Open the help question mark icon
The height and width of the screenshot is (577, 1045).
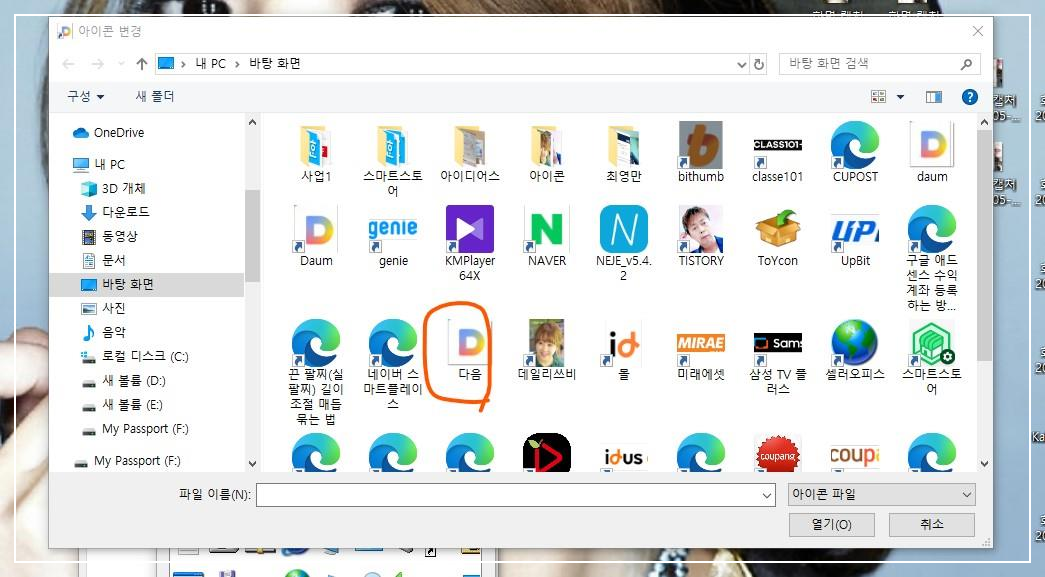tap(969, 97)
